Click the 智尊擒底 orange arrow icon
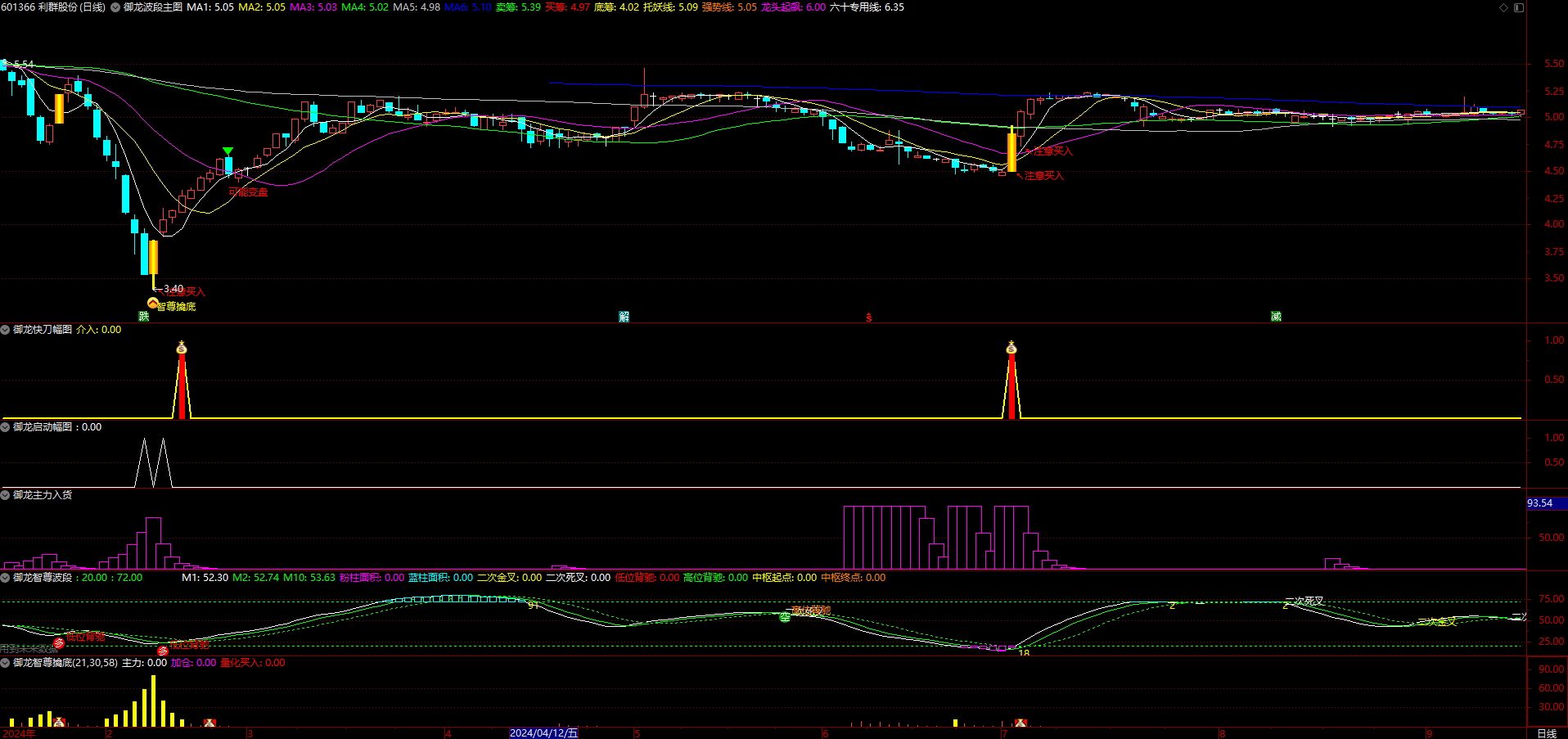The width and height of the screenshot is (1568, 739). (152, 303)
